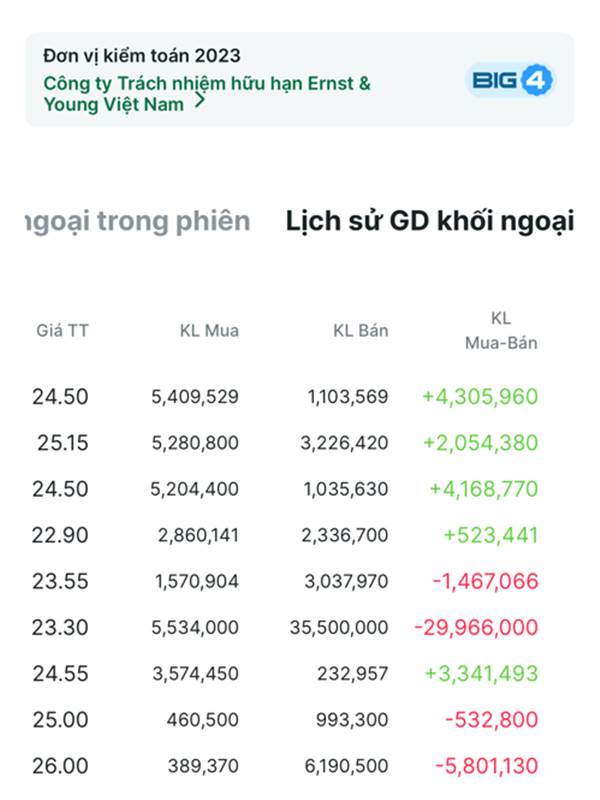This screenshot has width=600, height=800.
Task: Click the Giá TT column header
Action: tap(62, 330)
